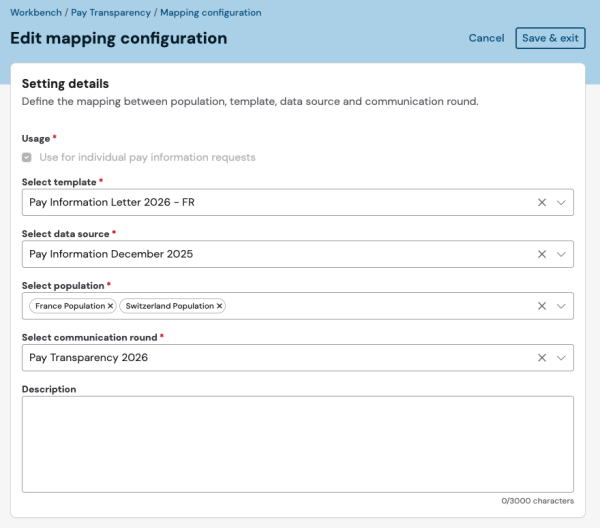The image size is (600, 528).
Task: Remove the Switzerland Population chip
Action: (x=219, y=306)
